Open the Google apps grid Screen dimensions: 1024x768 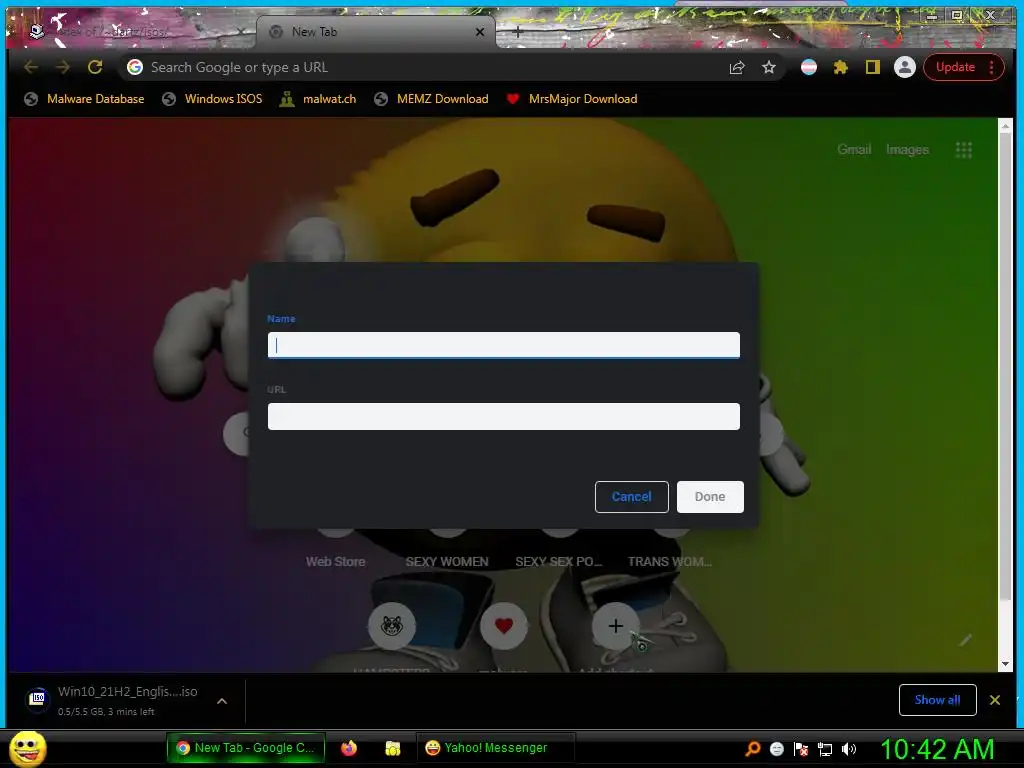click(x=964, y=150)
